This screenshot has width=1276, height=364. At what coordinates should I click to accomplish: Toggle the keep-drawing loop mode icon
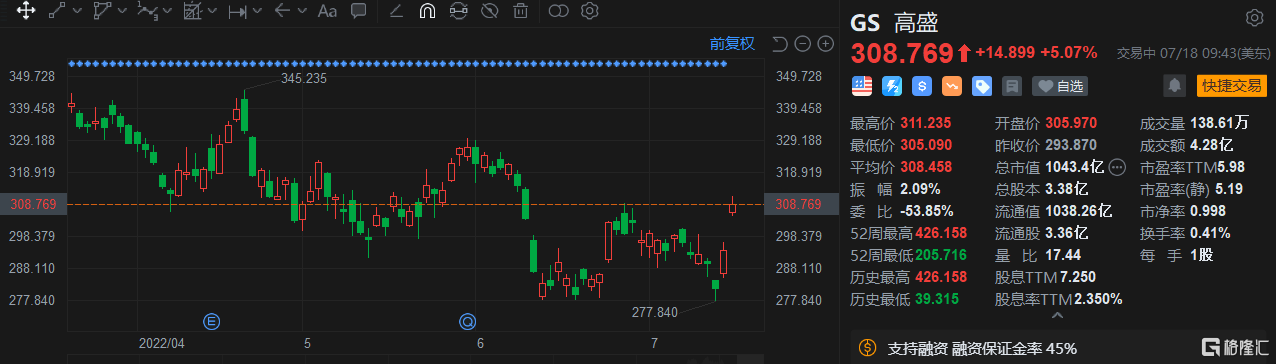[x=459, y=12]
